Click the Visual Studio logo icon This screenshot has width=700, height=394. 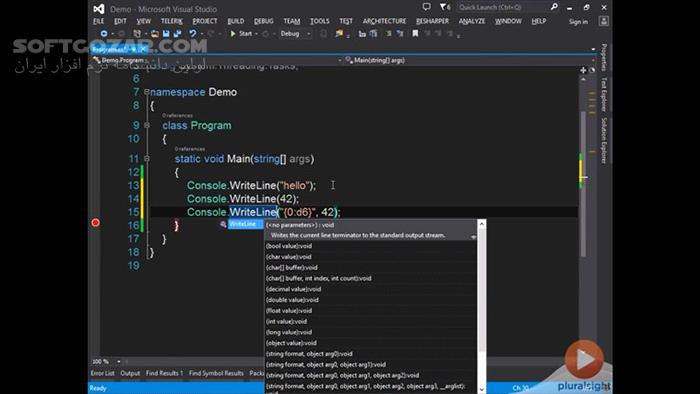tap(99, 8)
